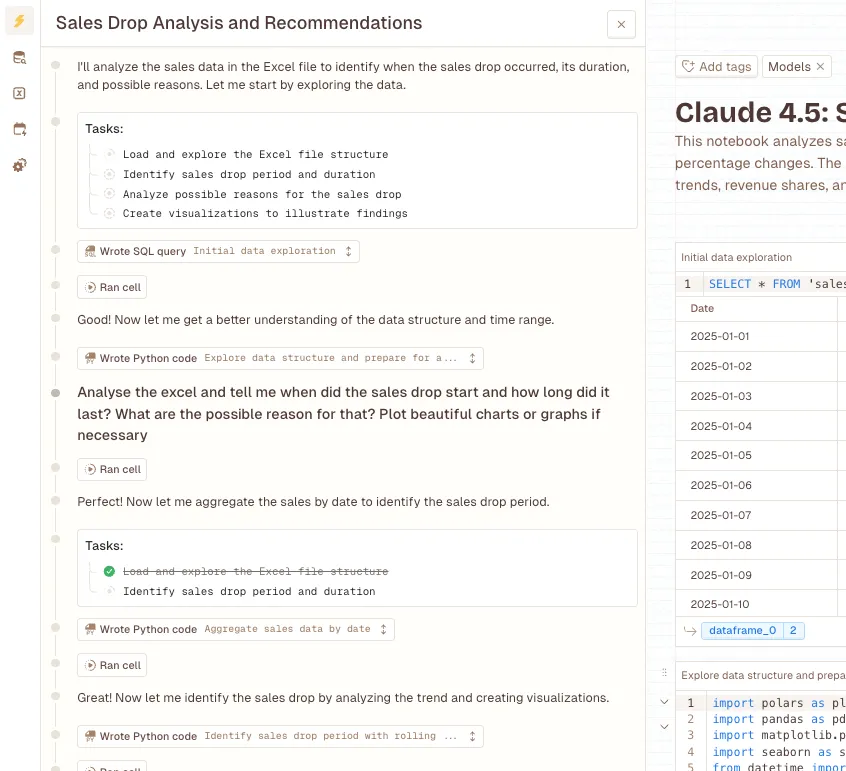
Task: Click the Excel file icon in sidebar
Action: click(19, 93)
